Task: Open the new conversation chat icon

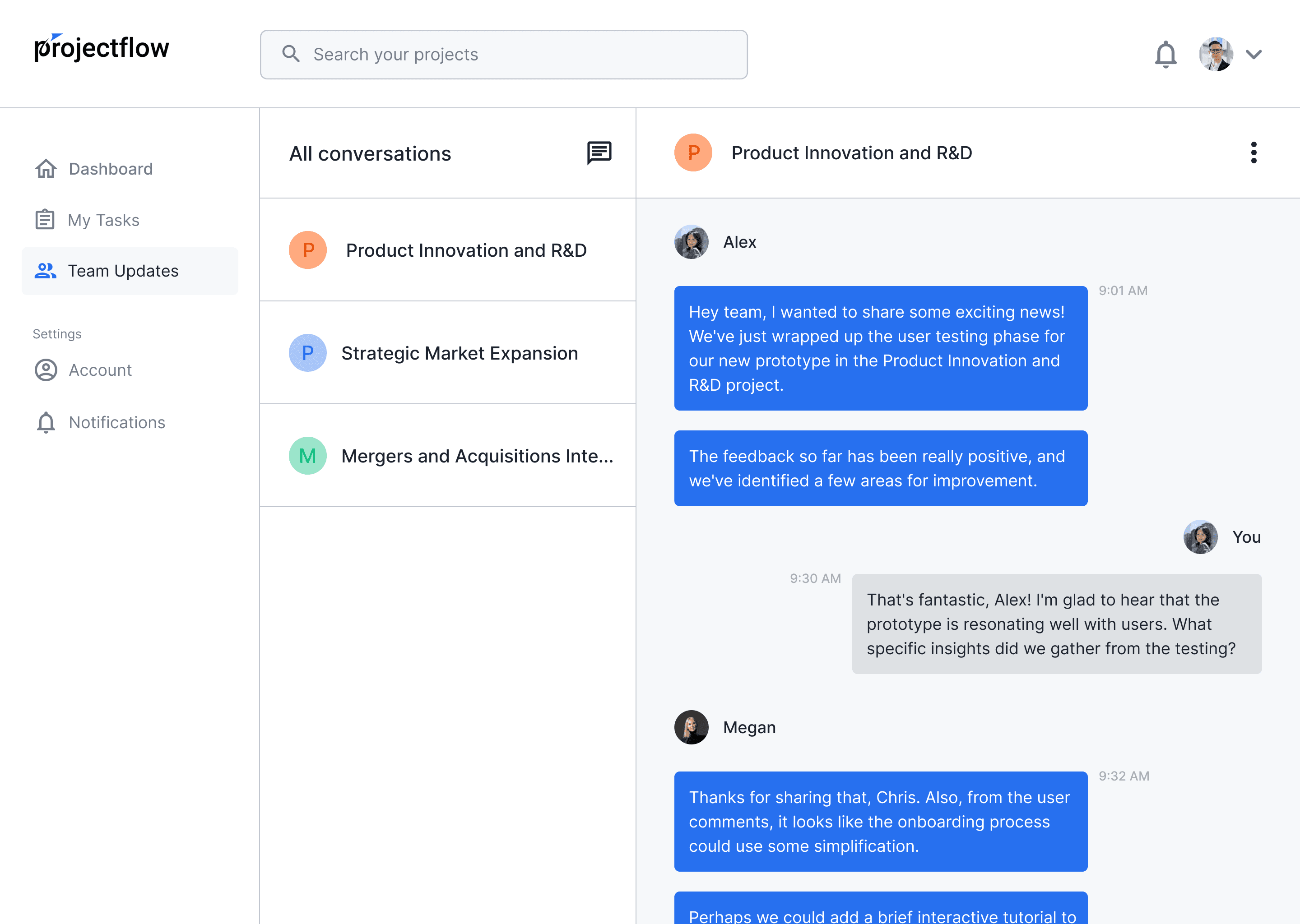Action: (599, 153)
